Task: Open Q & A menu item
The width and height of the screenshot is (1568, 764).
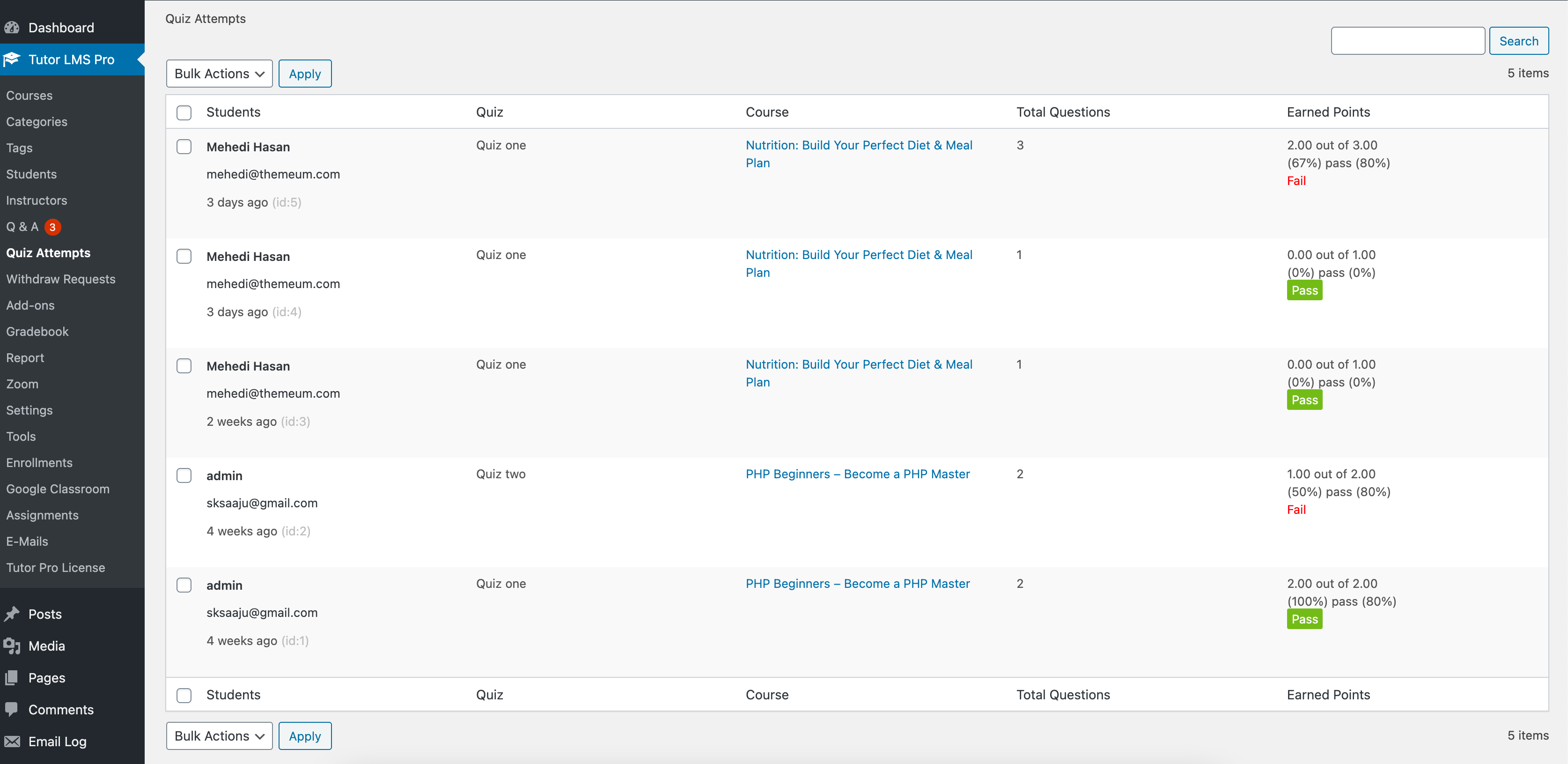Action: (22, 226)
